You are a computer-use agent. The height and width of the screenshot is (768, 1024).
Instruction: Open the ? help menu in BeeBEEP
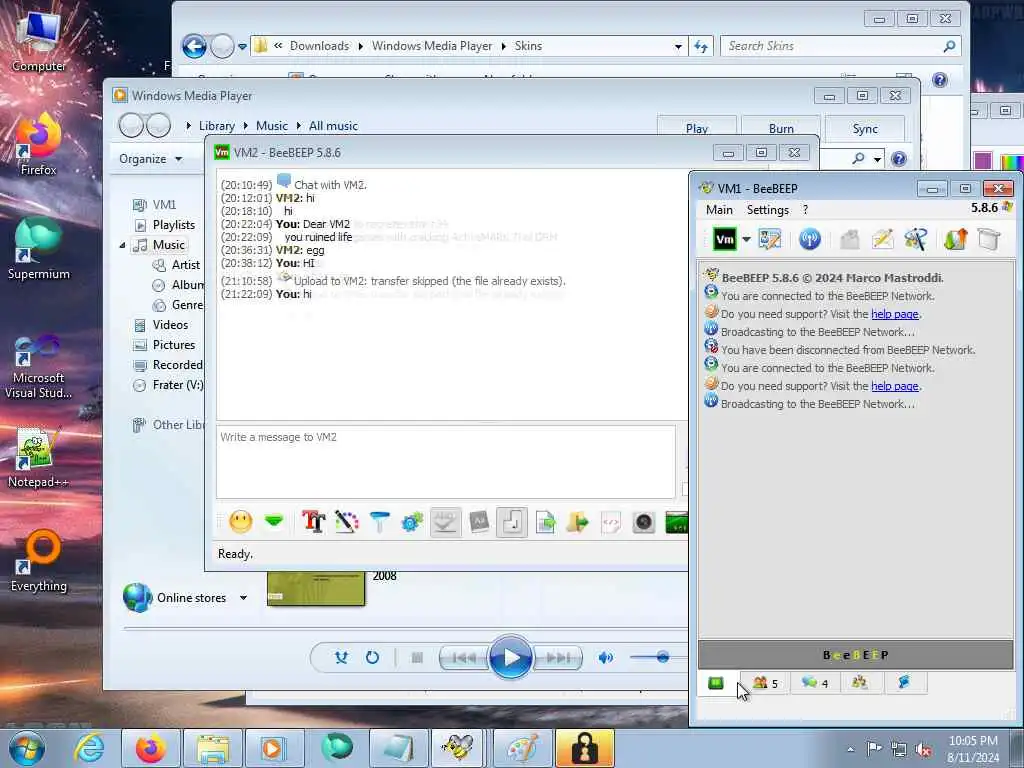tap(805, 210)
